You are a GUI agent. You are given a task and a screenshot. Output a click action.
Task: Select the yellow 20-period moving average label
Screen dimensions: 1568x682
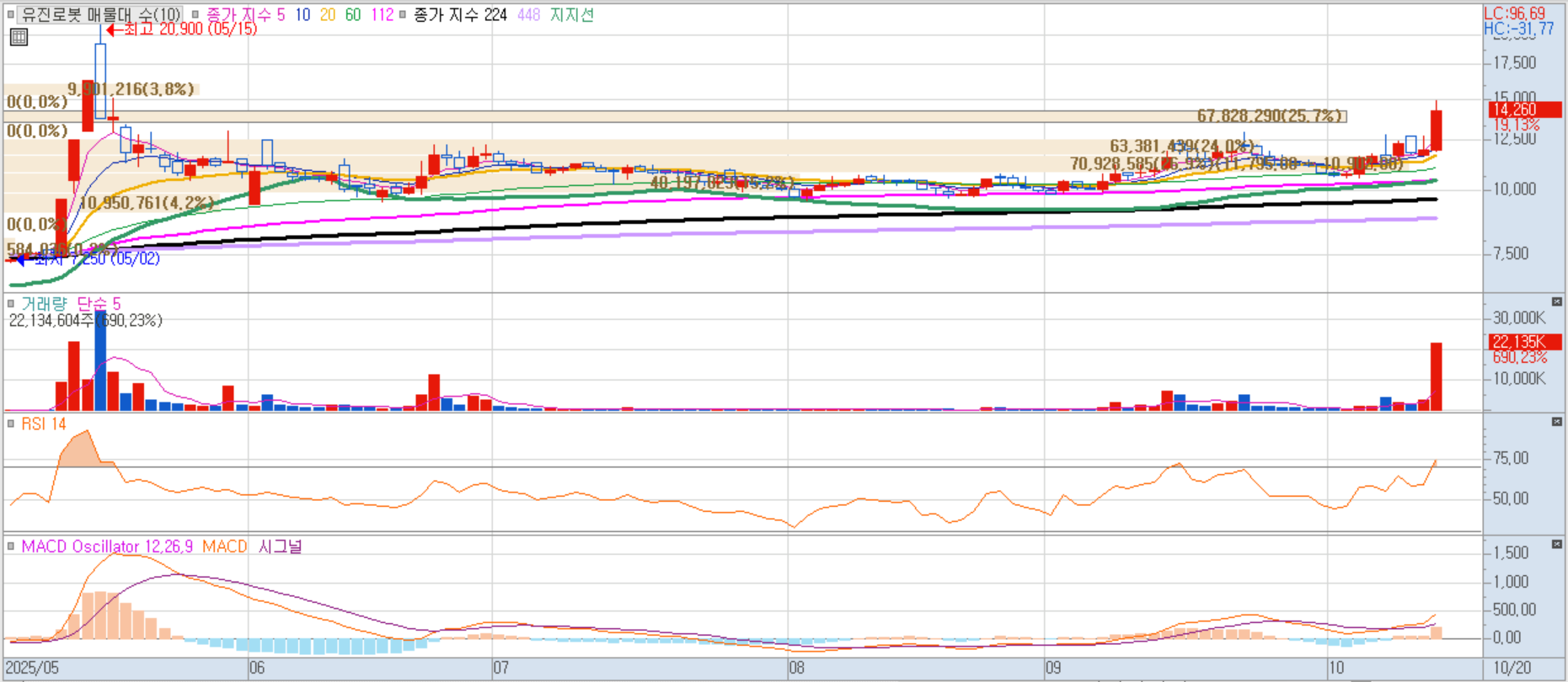[328, 14]
